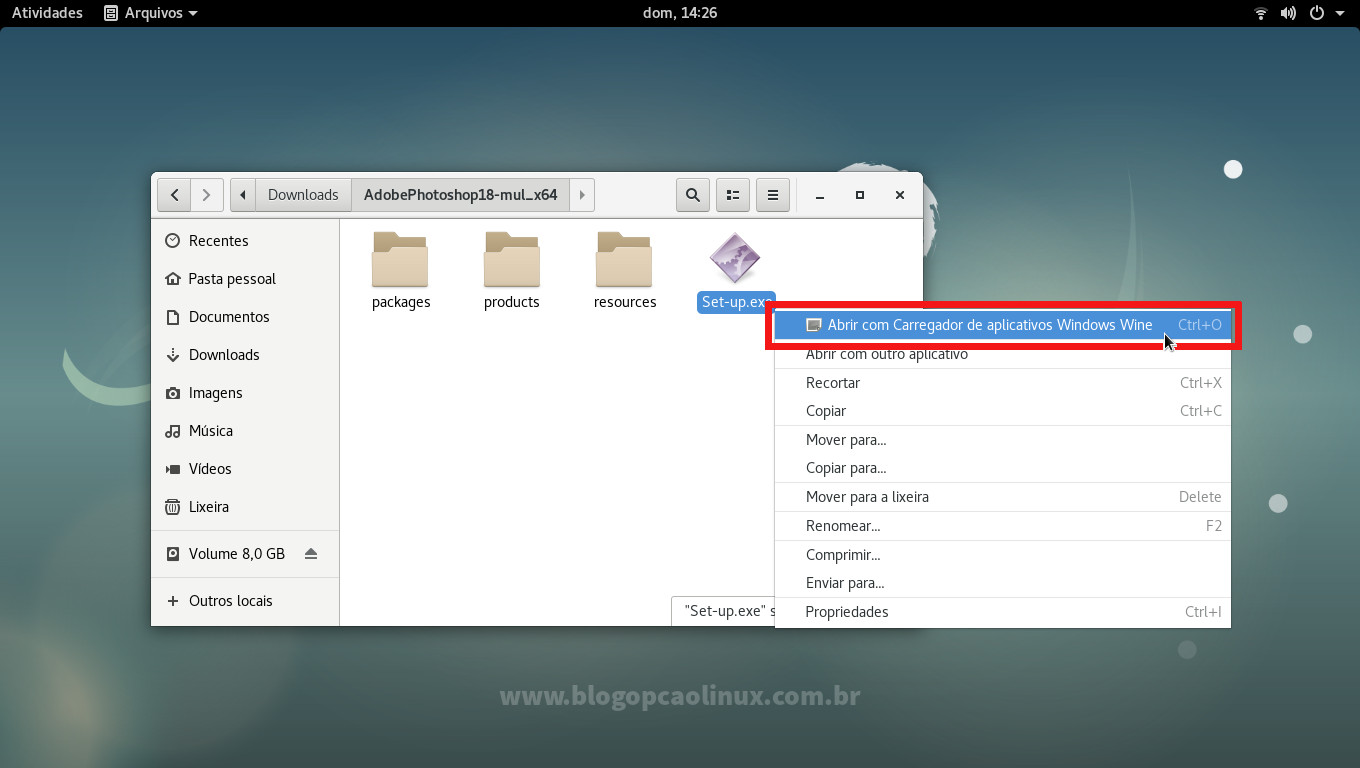The width and height of the screenshot is (1360, 768).
Task: Choose Copiar from the context menu
Action: coord(1003,411)
